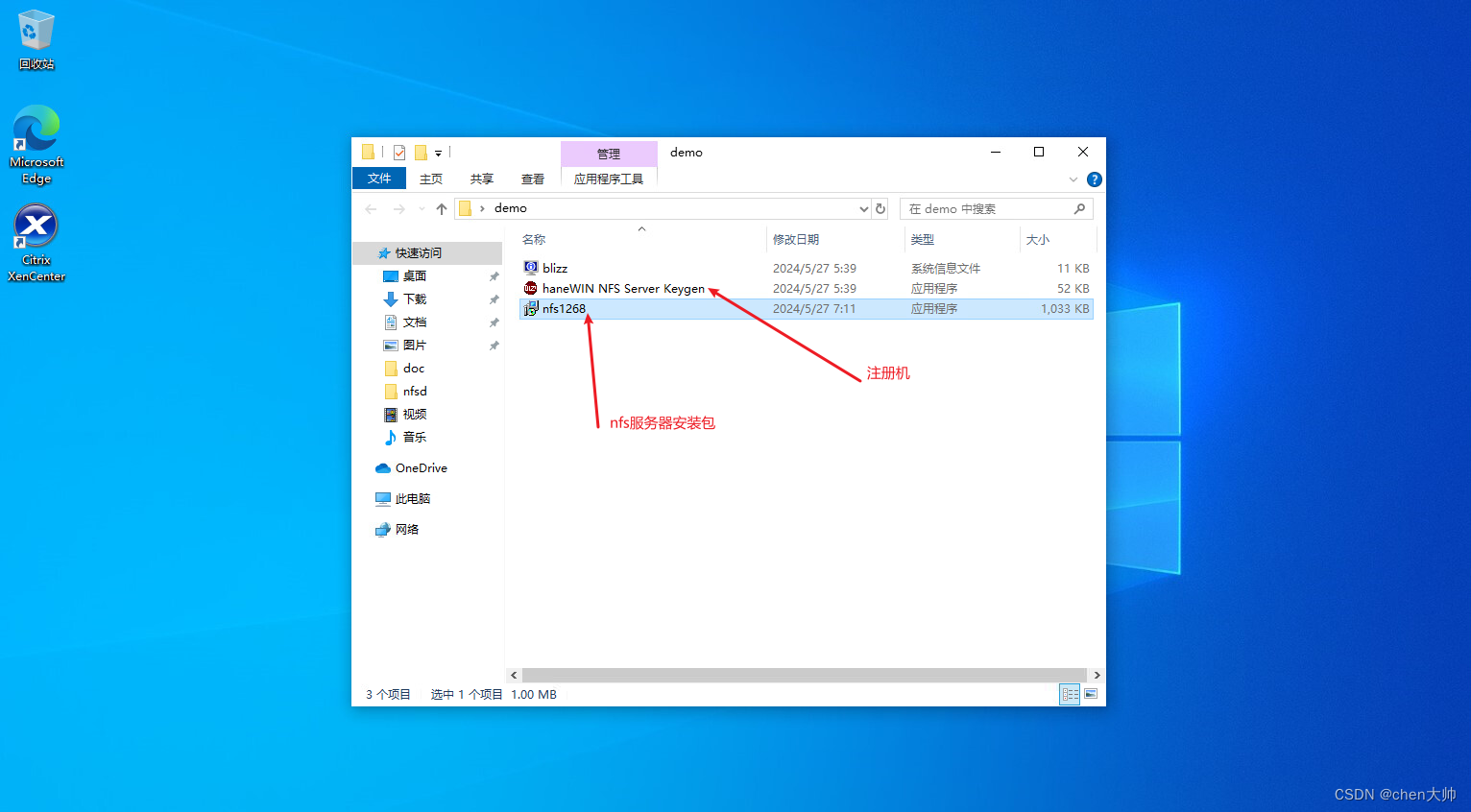Viewport: 1471px width, 812px height.
Task: Select the nfs1268 installer icon
Action: point(531,308)
